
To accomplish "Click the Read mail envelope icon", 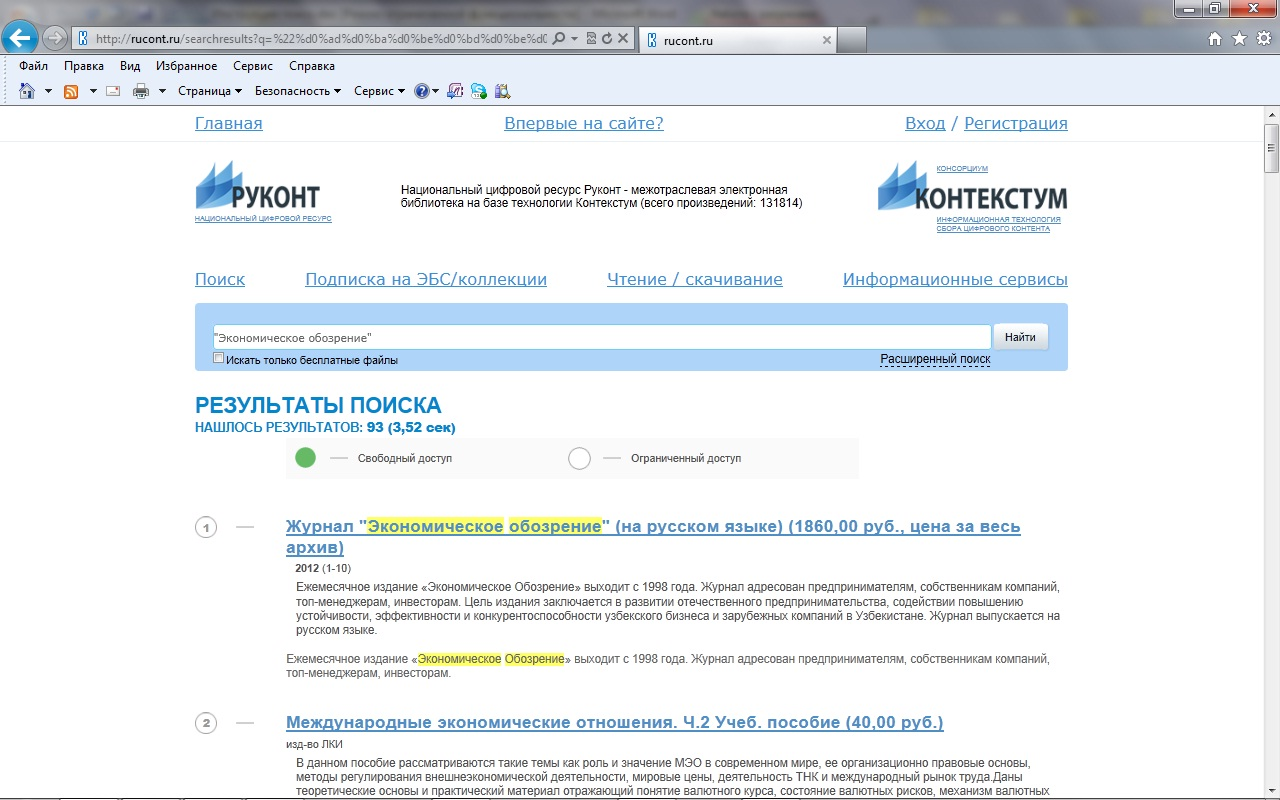I will [113, 91].
